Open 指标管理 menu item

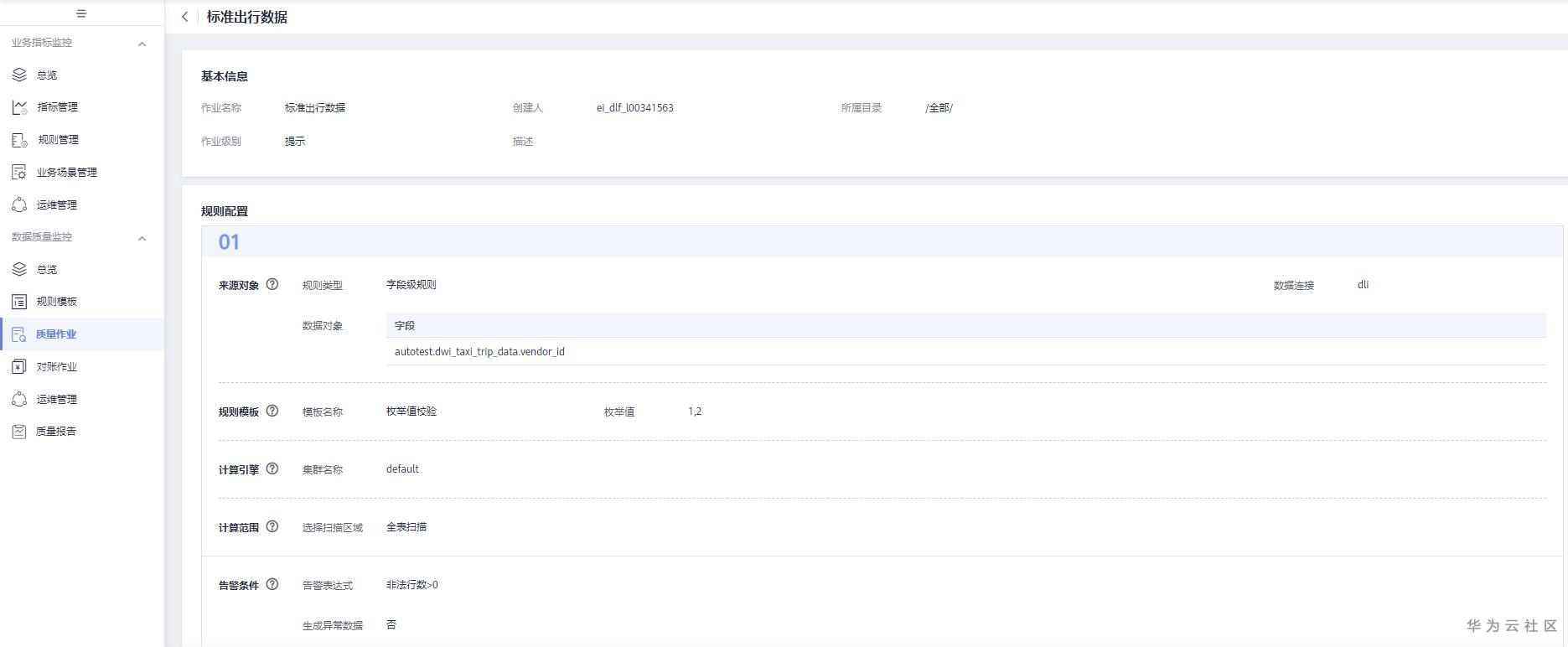58,107
